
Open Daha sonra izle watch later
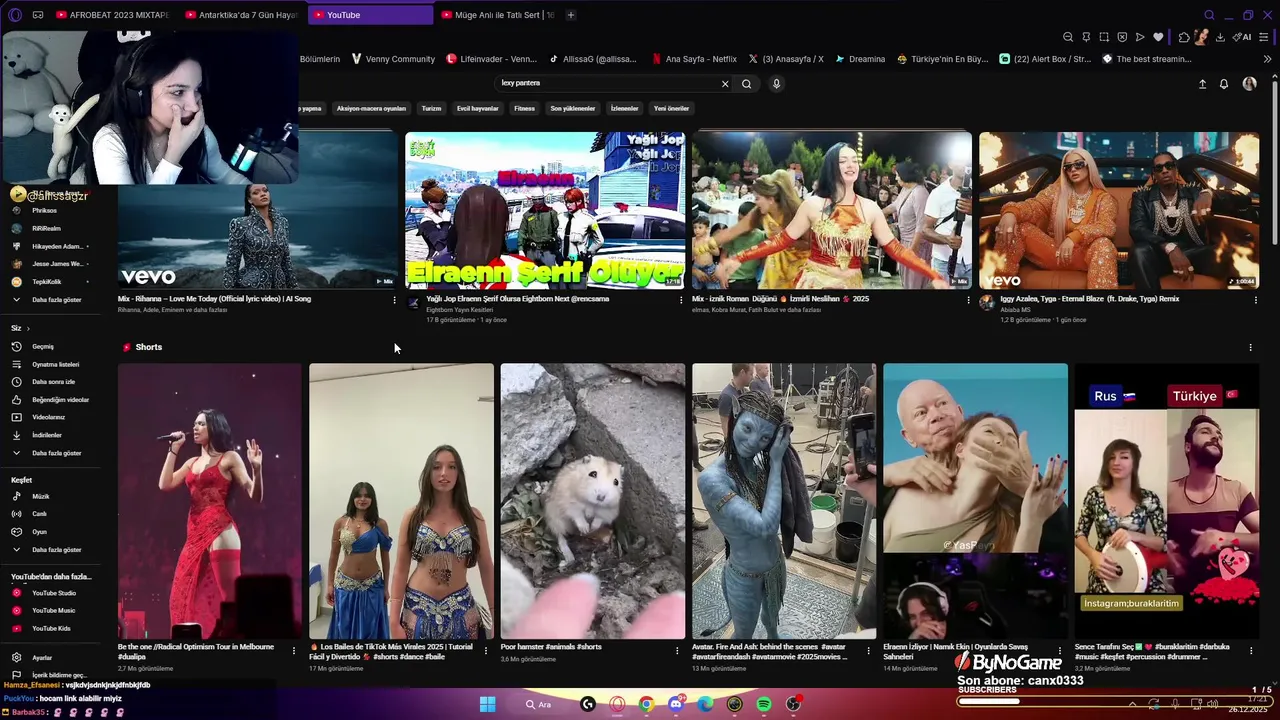pyautogui.click(x=53, y=382)
